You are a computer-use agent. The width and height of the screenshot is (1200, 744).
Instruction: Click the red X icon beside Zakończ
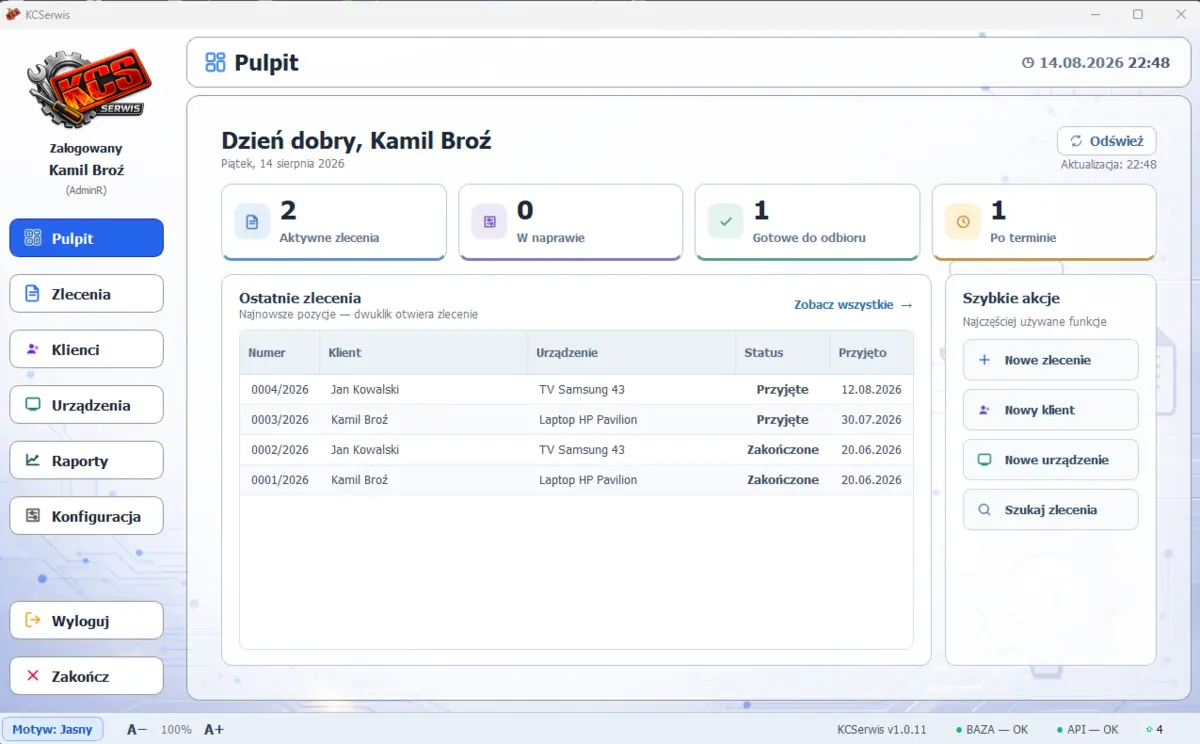point(32,676)
